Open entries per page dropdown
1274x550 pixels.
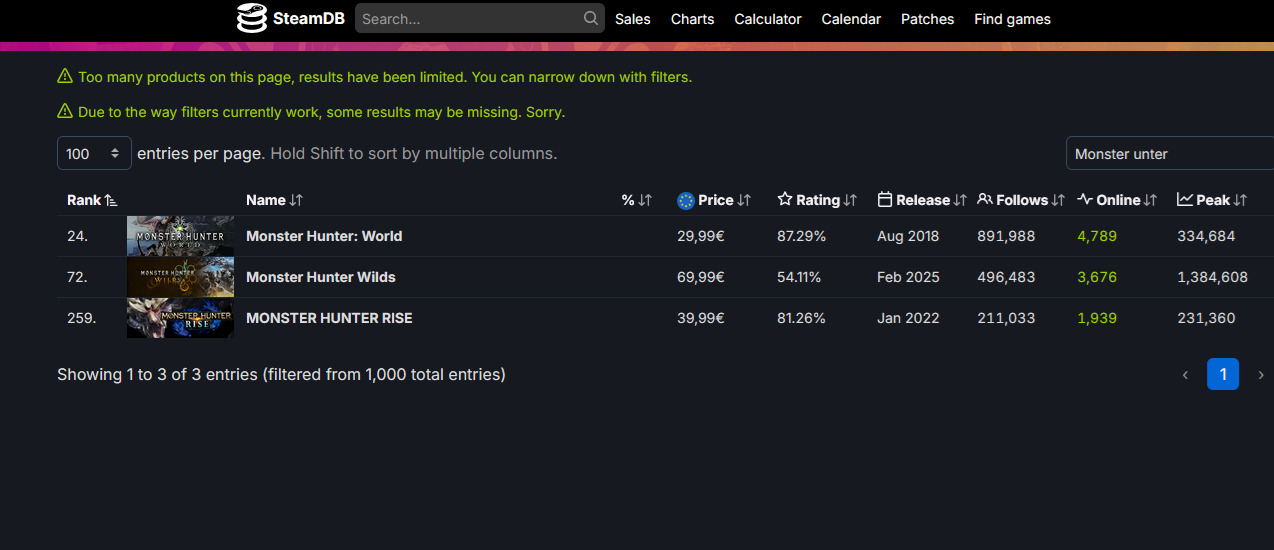point(94,154)
